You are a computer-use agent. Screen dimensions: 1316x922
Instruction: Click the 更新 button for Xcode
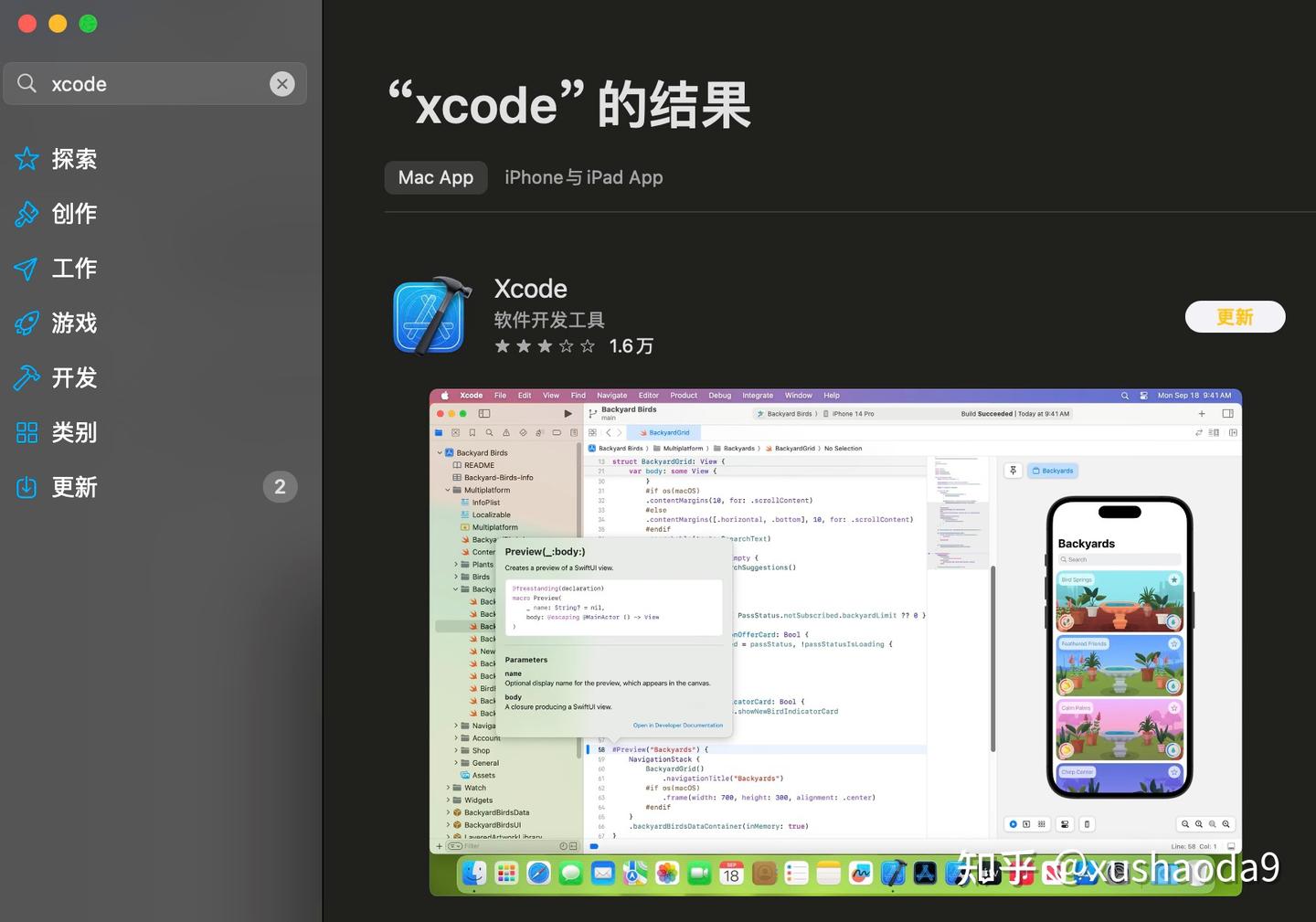[1236, 317]
